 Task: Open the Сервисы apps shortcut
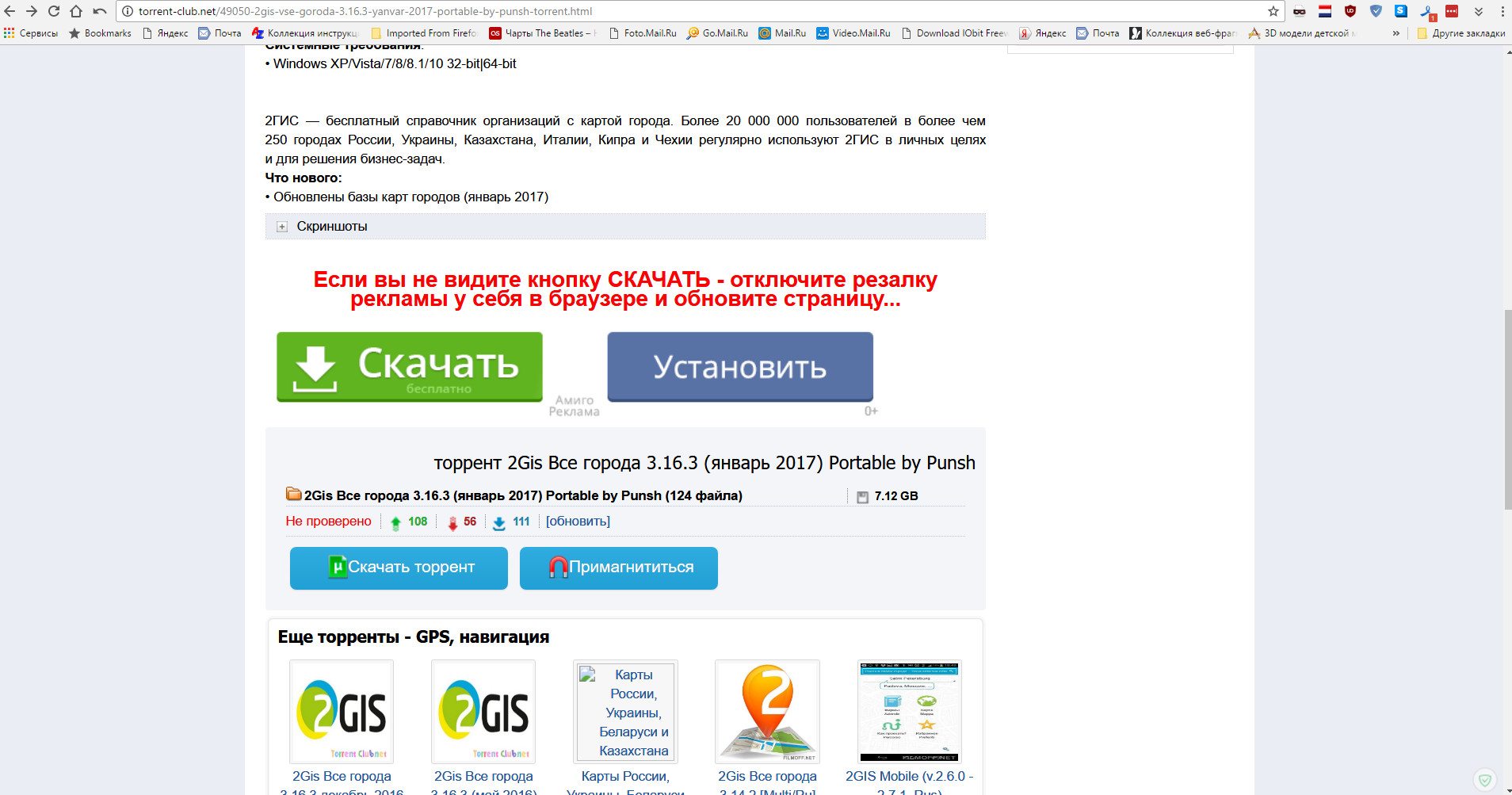[x=31, y=33]
